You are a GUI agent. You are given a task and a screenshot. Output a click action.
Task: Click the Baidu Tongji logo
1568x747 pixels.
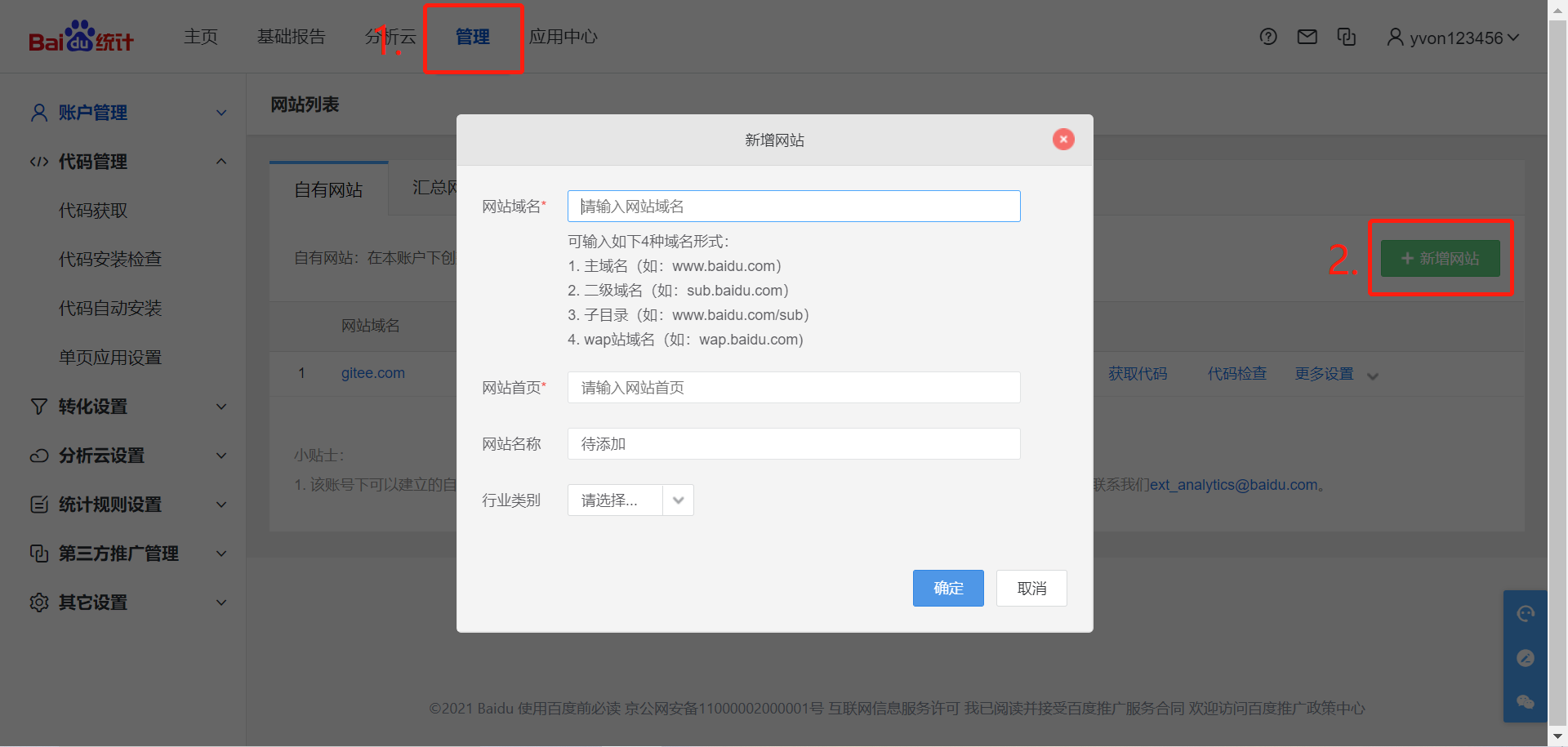coord(81,37)
